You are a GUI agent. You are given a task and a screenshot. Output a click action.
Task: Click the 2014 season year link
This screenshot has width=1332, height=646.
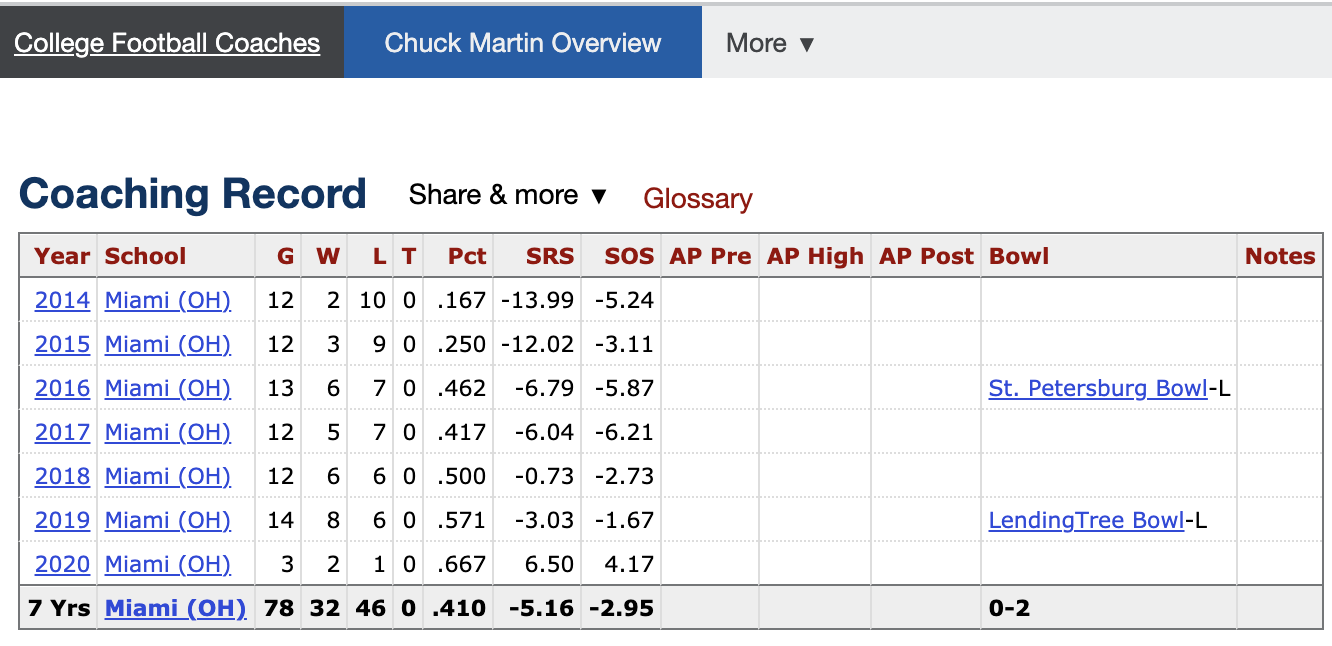(62, 300)
